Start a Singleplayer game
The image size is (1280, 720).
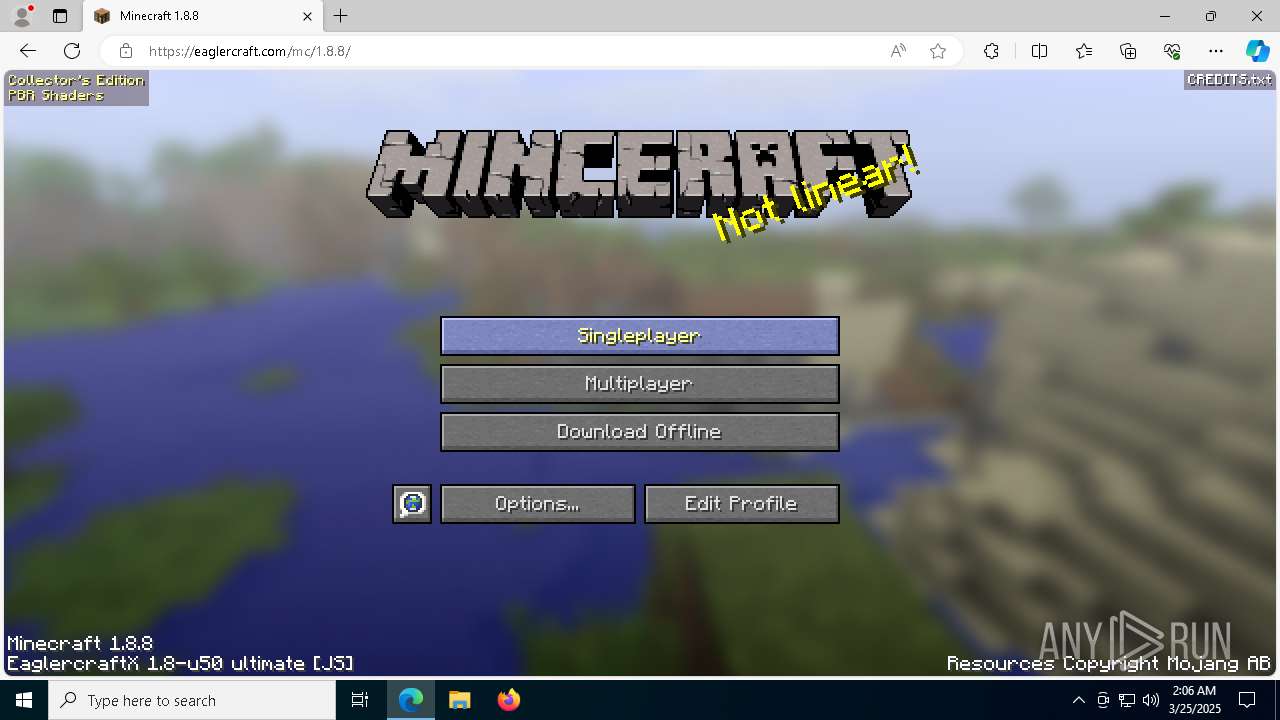[x=640, y=336]
